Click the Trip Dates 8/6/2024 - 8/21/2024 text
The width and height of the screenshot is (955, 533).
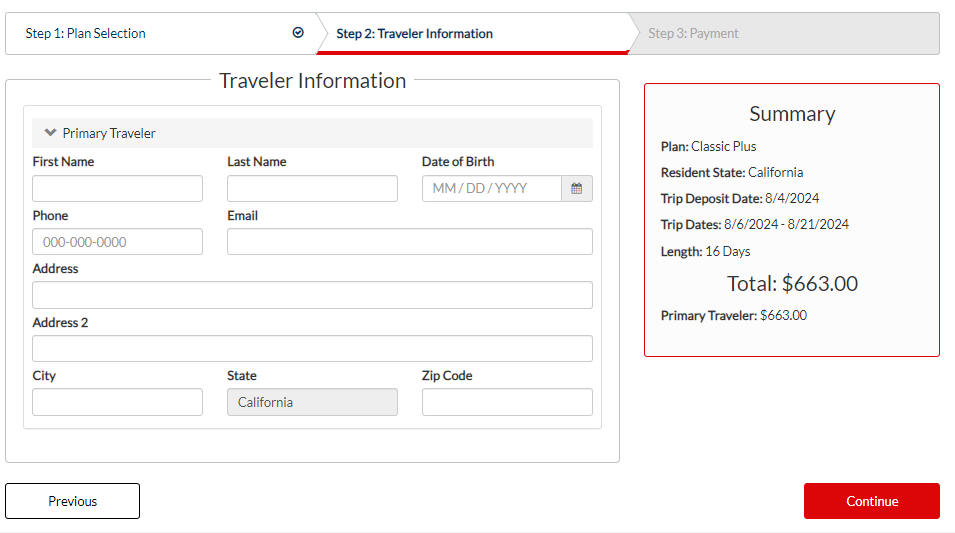[755, 224]
